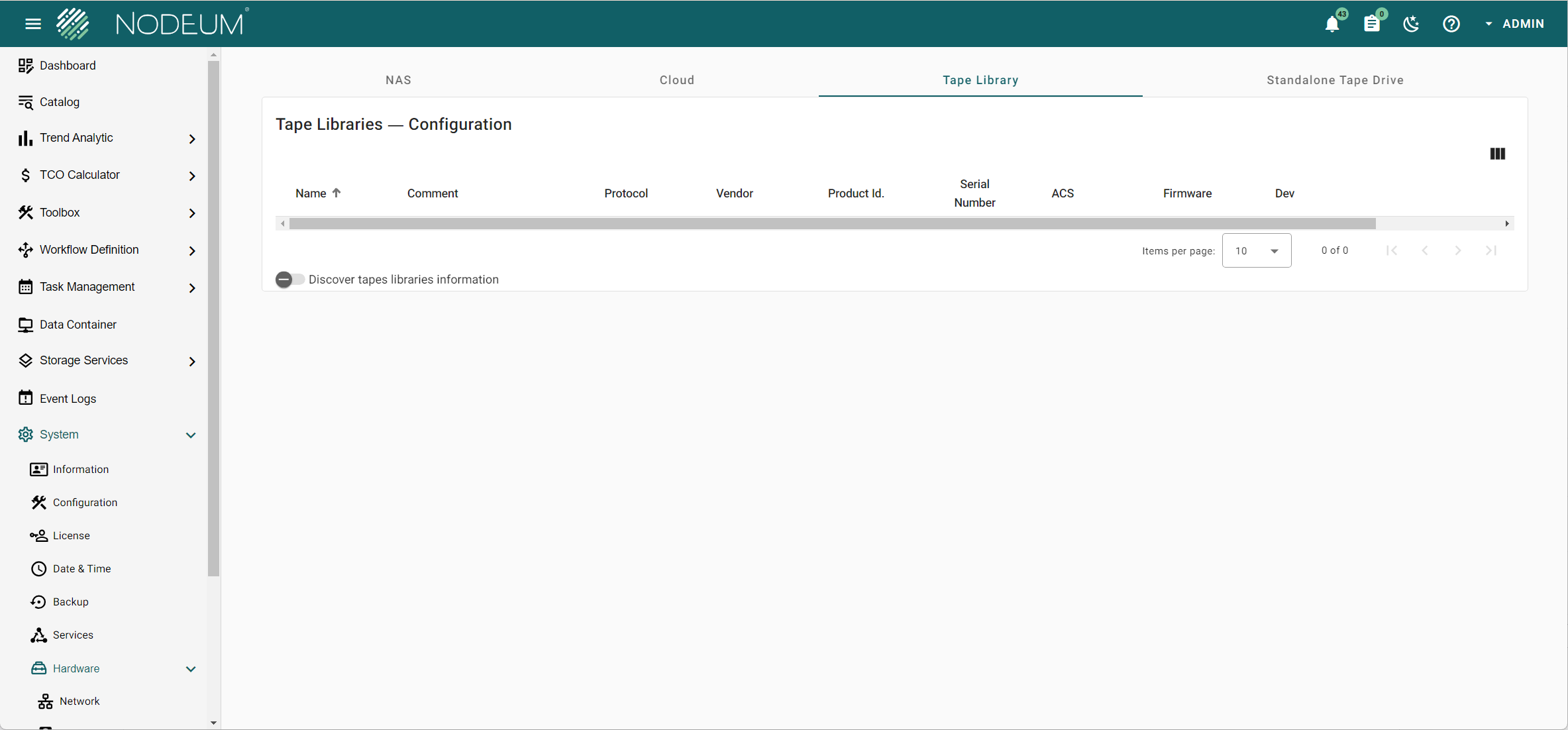
Task: Click the hamburger menu icon
Action: coord(33,25)
